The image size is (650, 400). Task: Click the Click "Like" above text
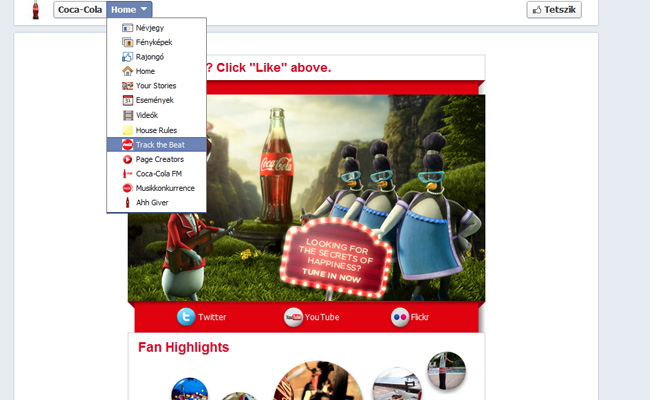(x=274, y=68)
